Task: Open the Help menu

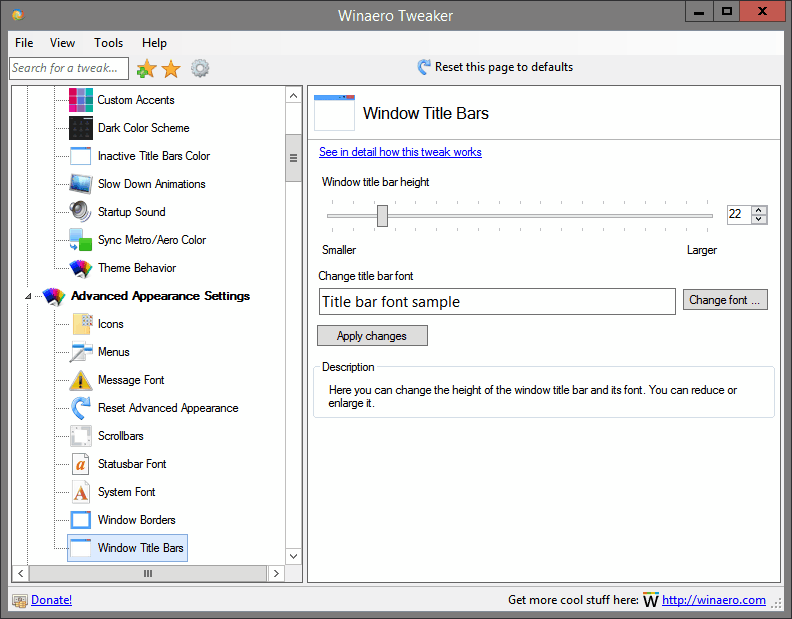Action: (154, 43)
